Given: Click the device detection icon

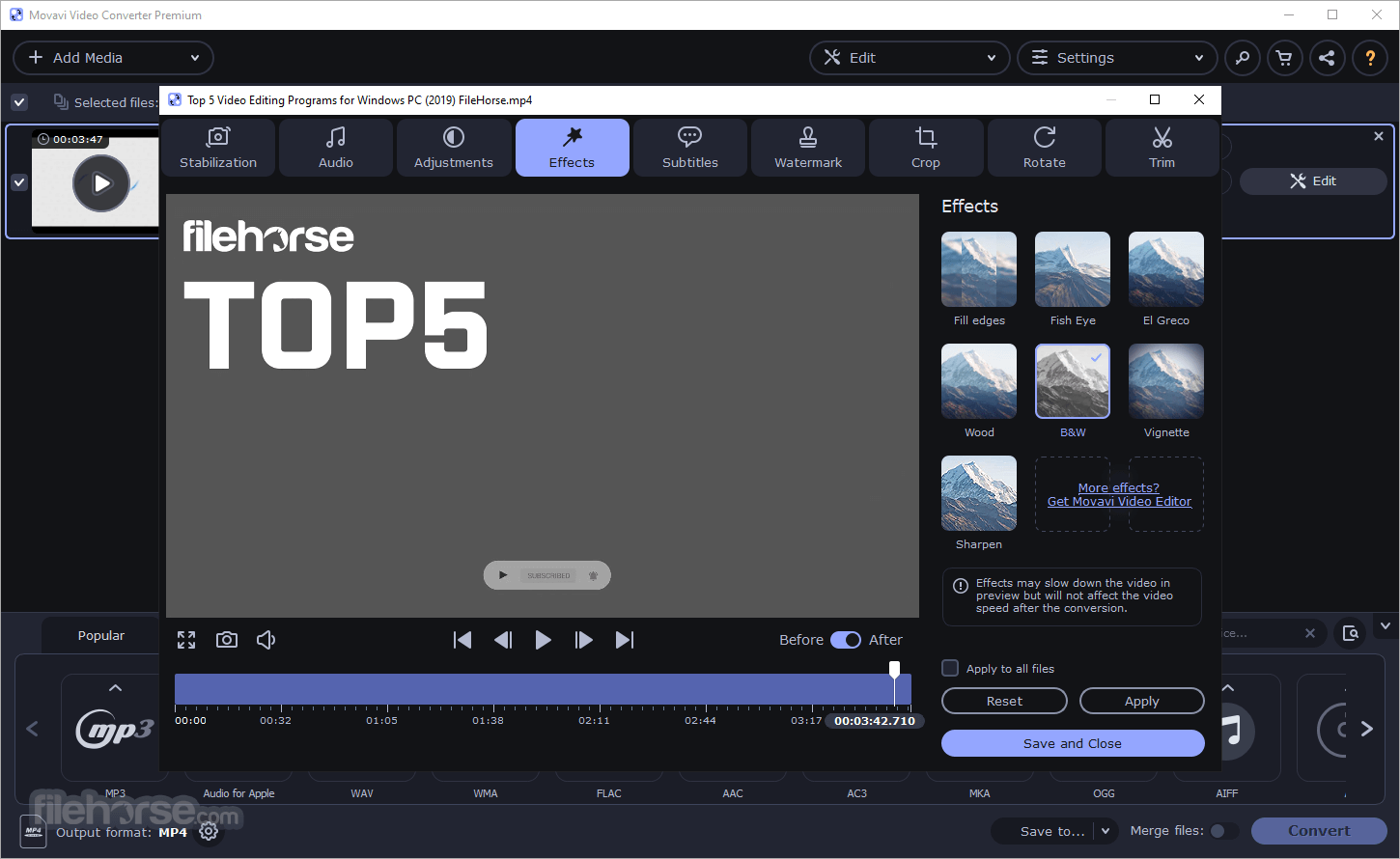Looking at the screenshot, I should click(1351, 633).
